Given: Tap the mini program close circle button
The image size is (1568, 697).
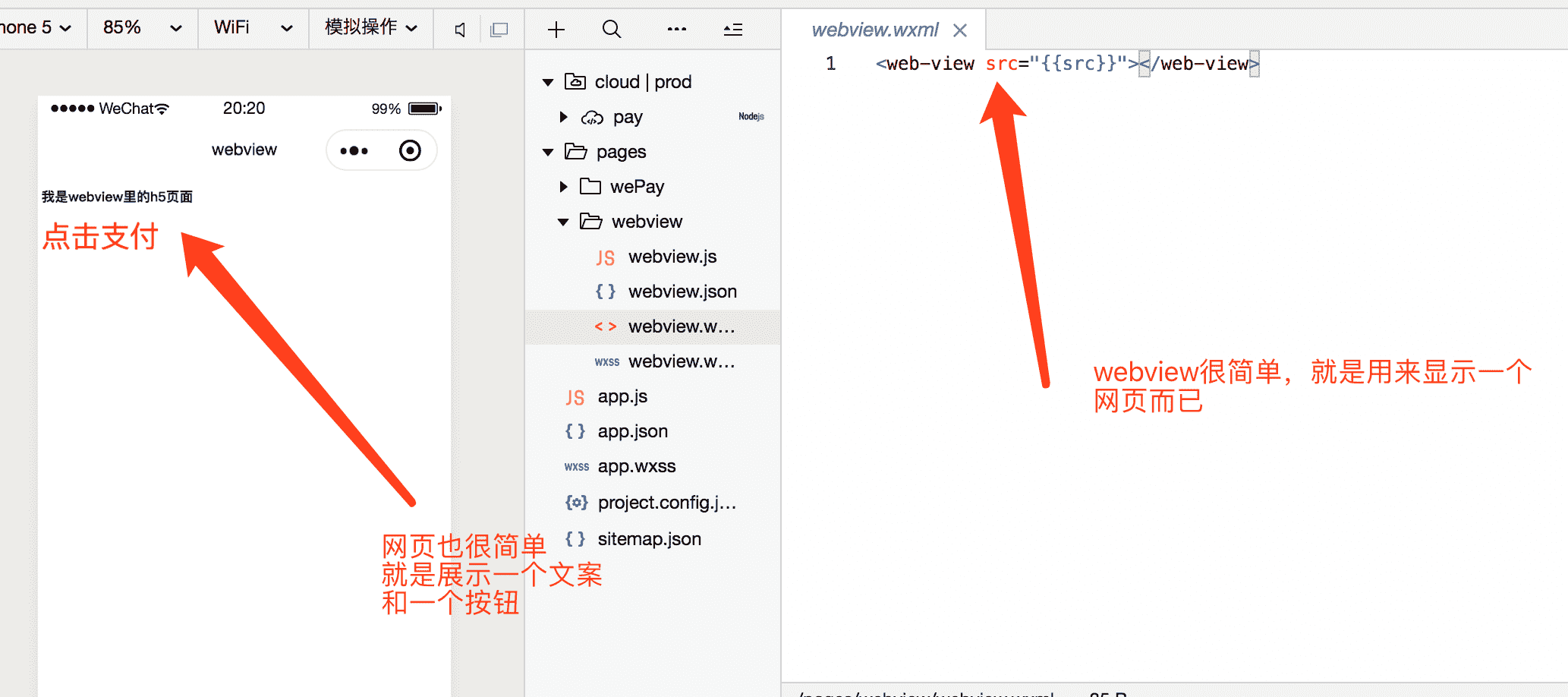Looking at the screenshot, I should [x=410, y=150].
